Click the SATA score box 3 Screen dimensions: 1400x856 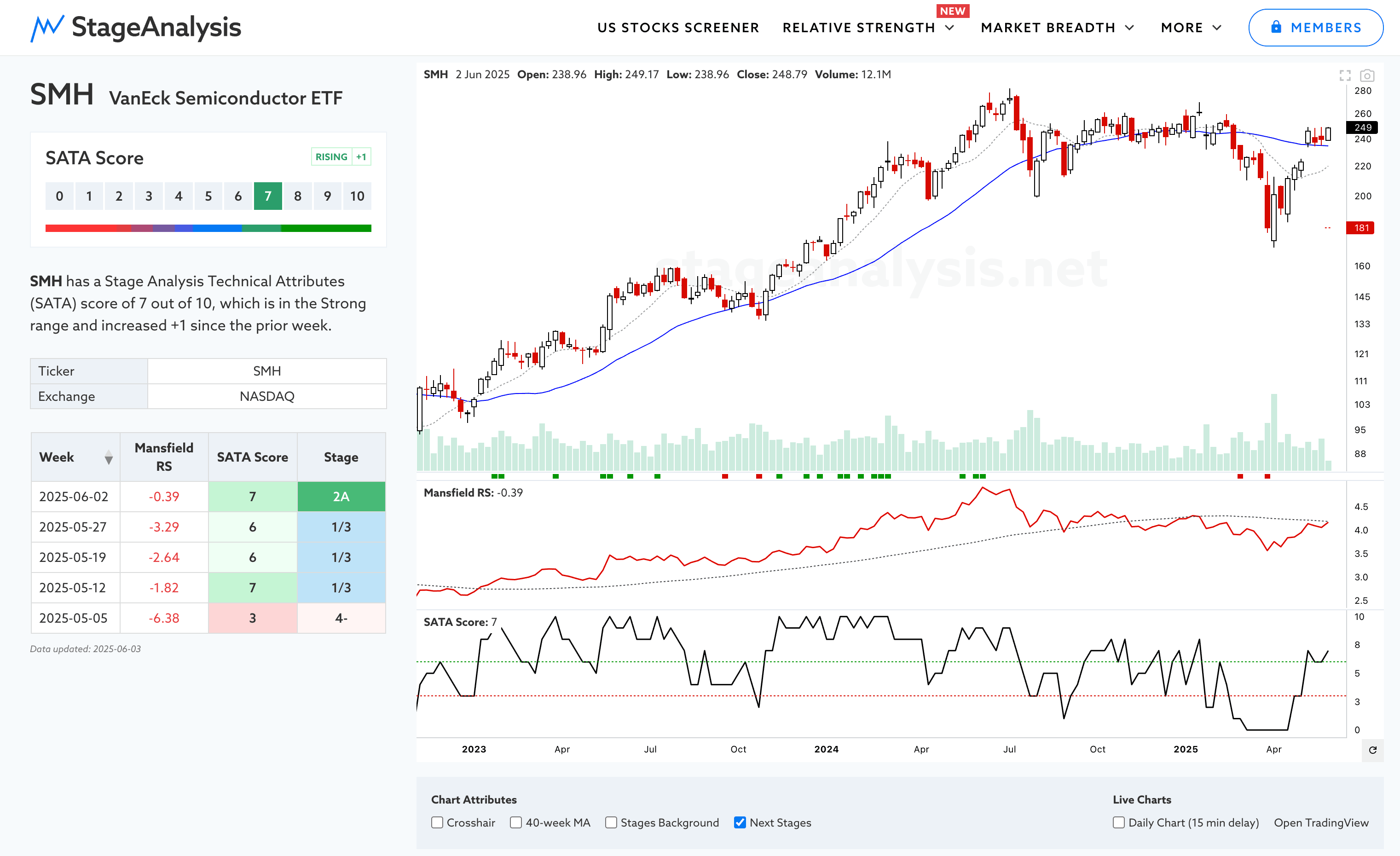pyautogui.click(x=148, y=196)
